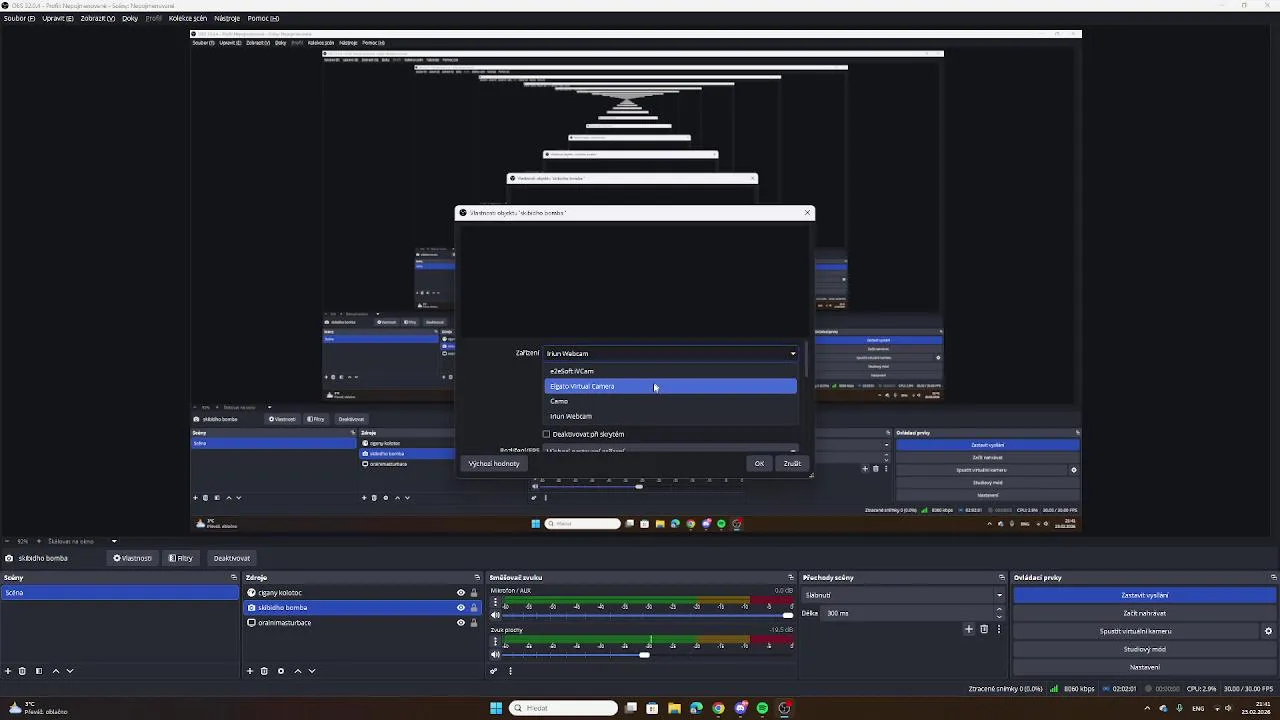Open Mikrofon / AUX channel options dots
The width and height of the screenshot is (1280, 720).
click(x=495, y=603)
